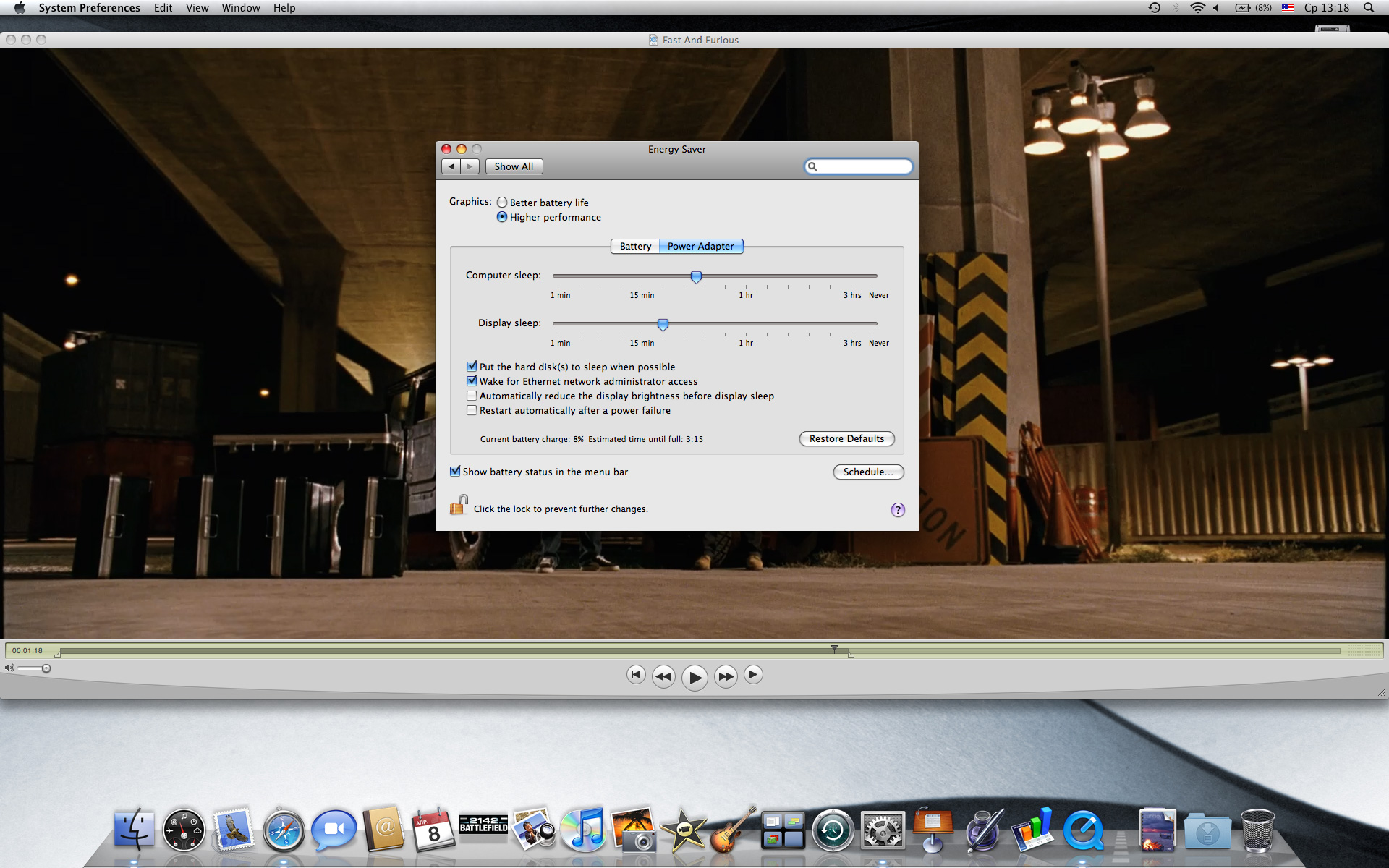Click the QuickTime volume slider knob
The width and height of the screenshot is (1389, 868).
46,668
